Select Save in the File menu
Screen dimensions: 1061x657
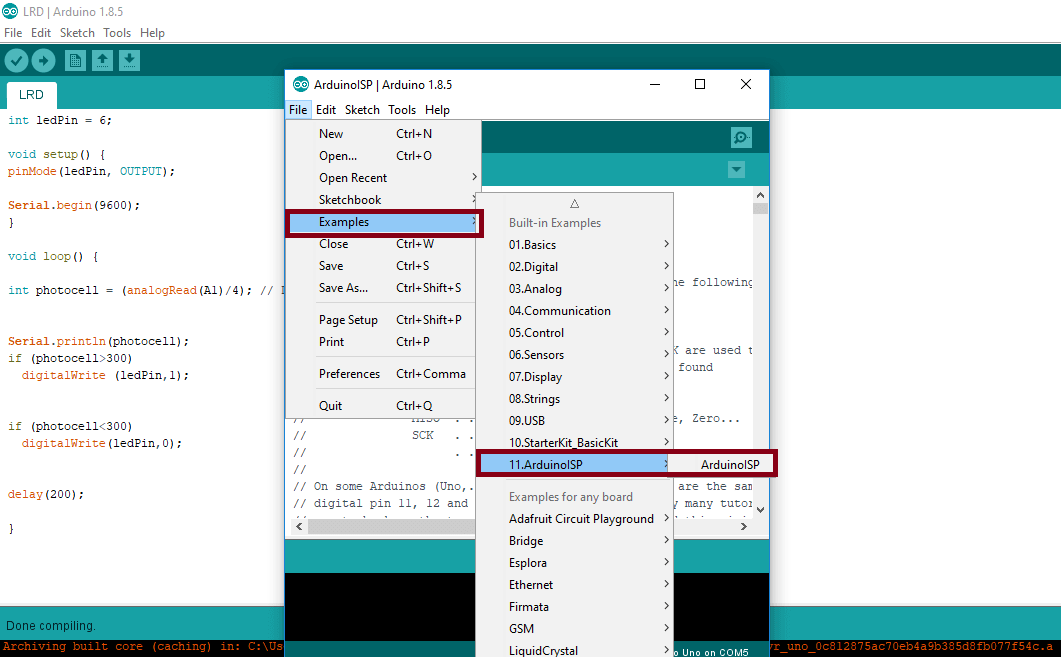(x=383, y=266)
